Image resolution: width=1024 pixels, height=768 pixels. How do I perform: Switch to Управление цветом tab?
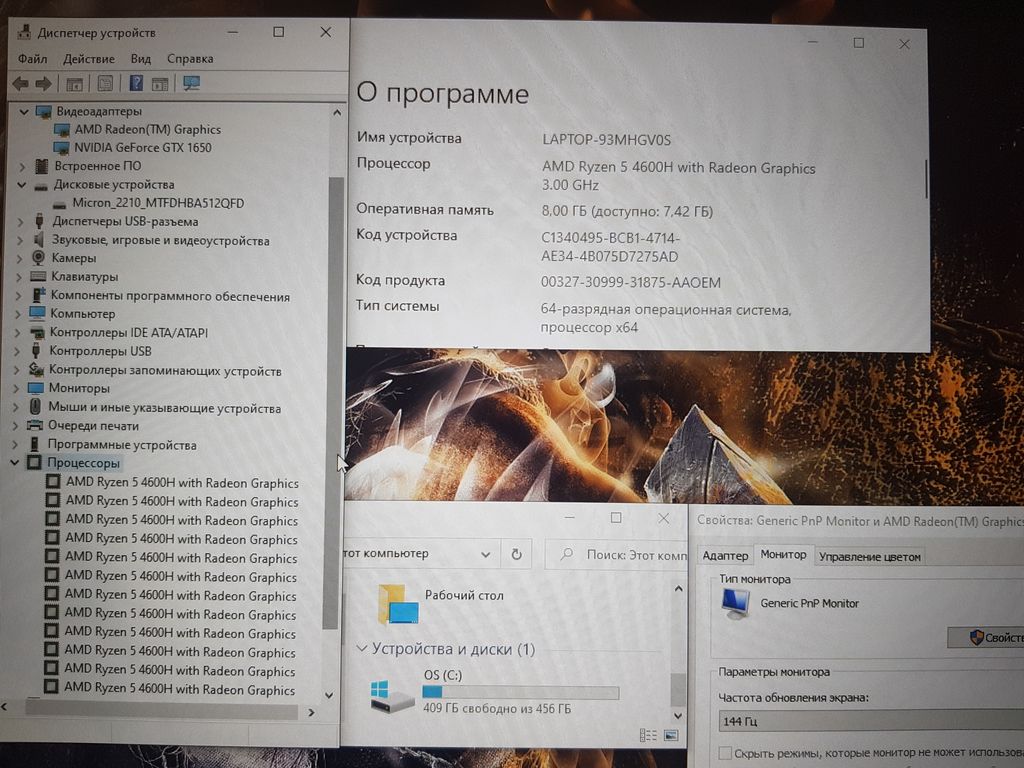(869, 556)
